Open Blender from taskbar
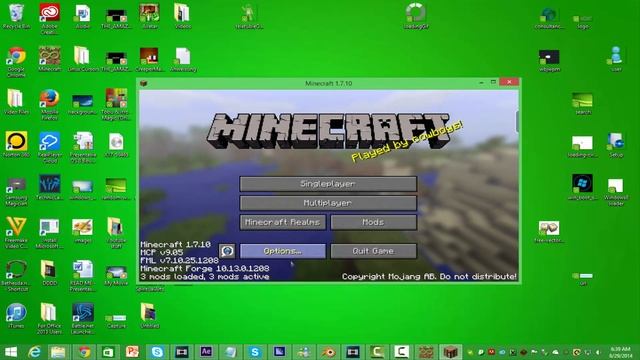Image resolution: width=640 pixels, height=360 pixels. 329,352
